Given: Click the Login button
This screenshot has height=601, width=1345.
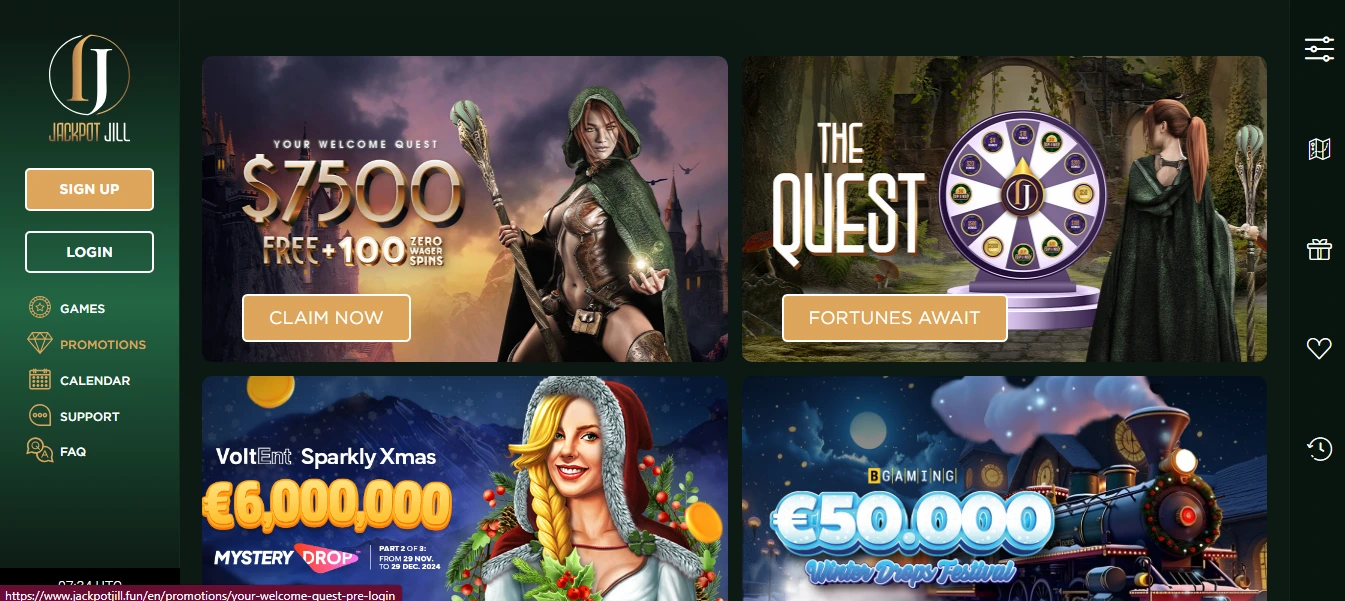Looking at the screenshot, I should (89, 252).
